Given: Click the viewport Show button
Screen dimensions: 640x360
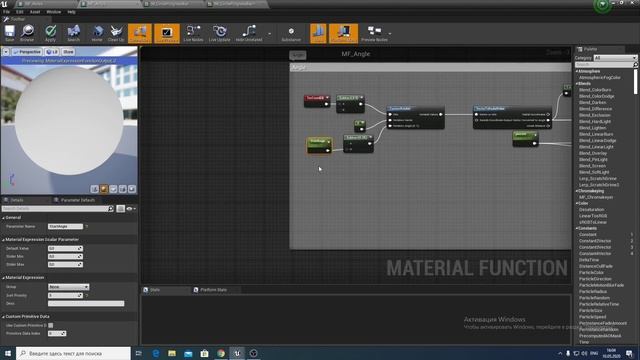Looking at the screenshot, I should (x=68, y=52).
